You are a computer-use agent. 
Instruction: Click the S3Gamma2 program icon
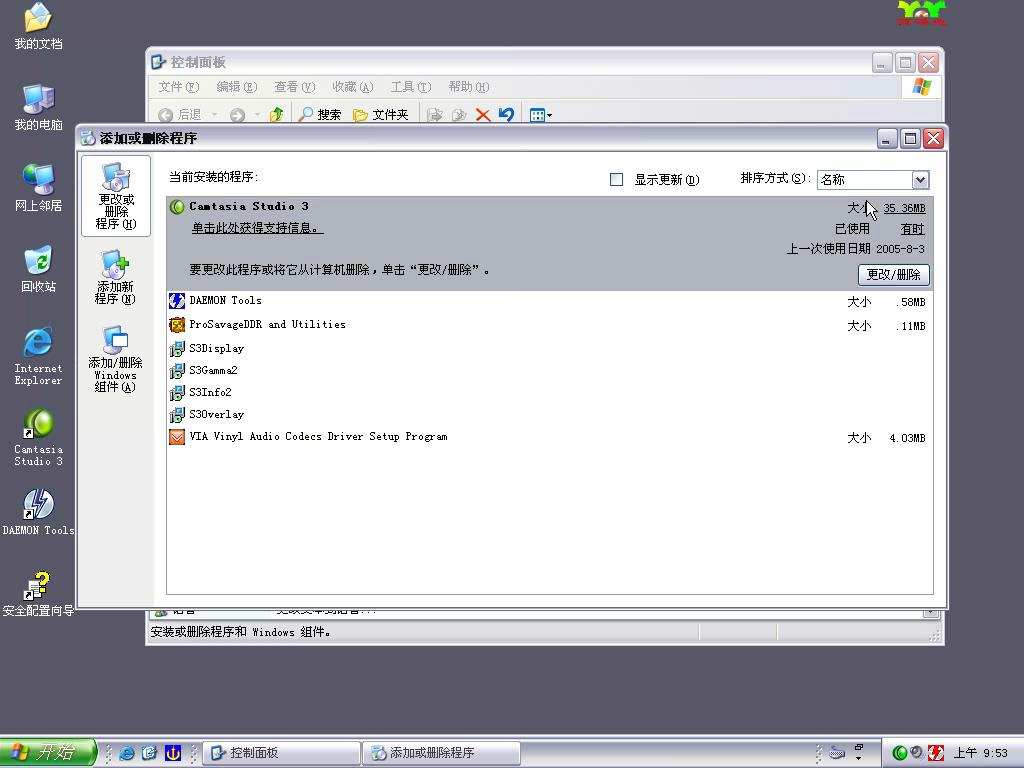[x=177, y=371]
